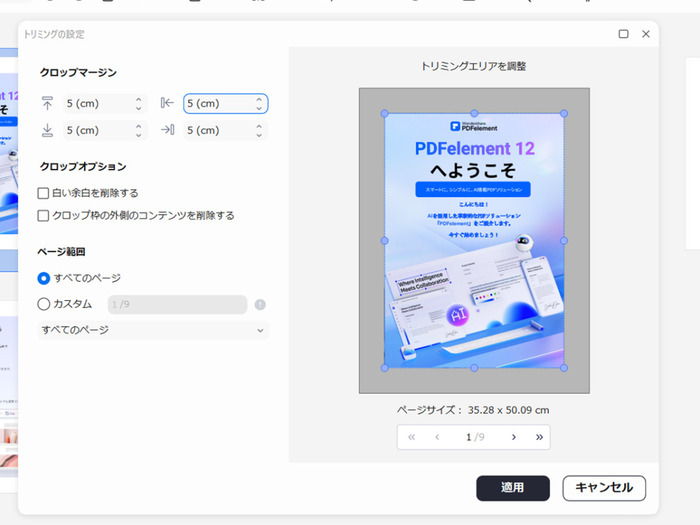Click the 適用 button
The image size is (700, 525).
[513, 488]
